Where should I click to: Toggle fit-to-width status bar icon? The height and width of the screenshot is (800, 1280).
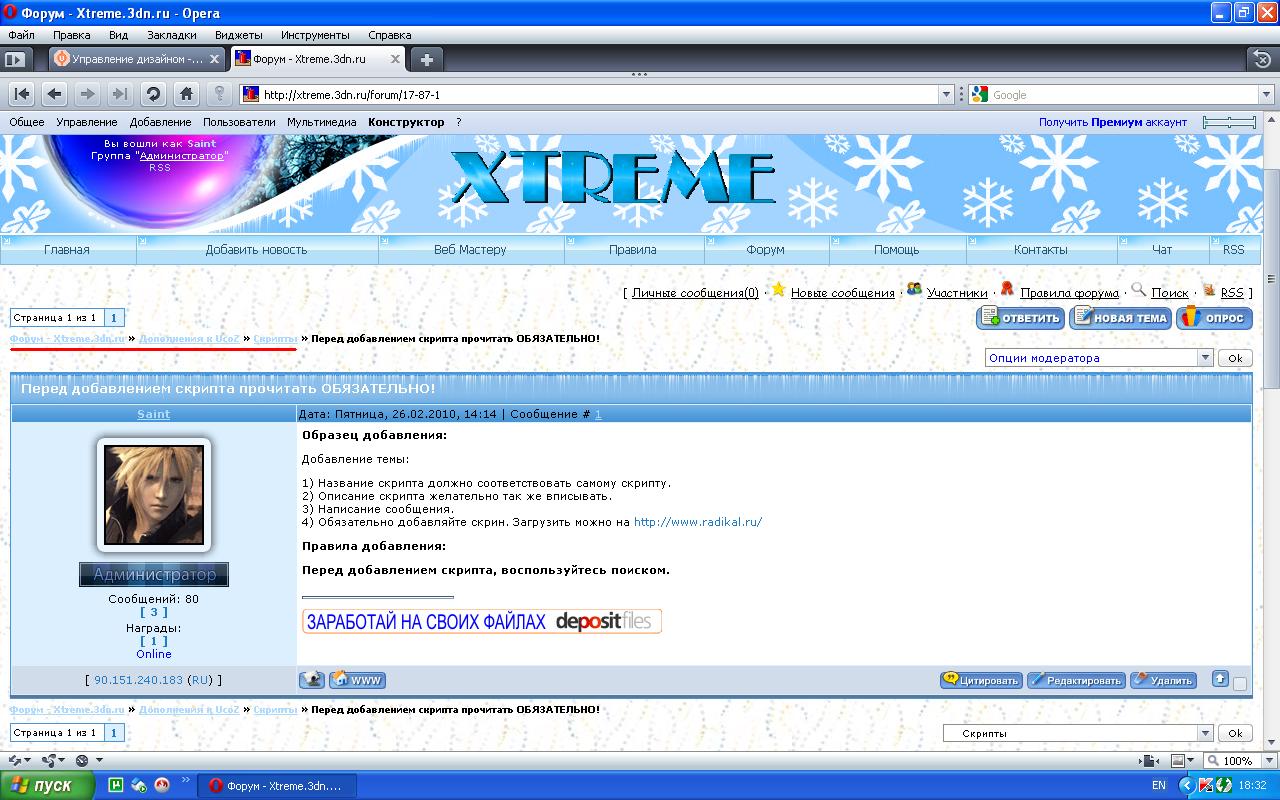(1150, 761)
